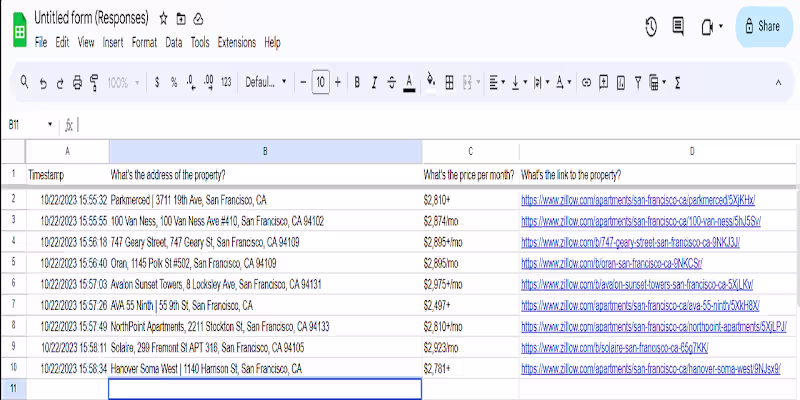Open the fill color picker
Screen dimensions: 800x400
[x=431, y=83]
